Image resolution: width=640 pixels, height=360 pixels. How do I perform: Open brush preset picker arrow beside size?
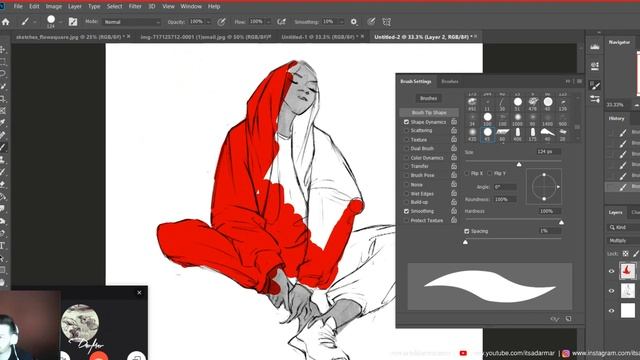(x=60, y=22)
